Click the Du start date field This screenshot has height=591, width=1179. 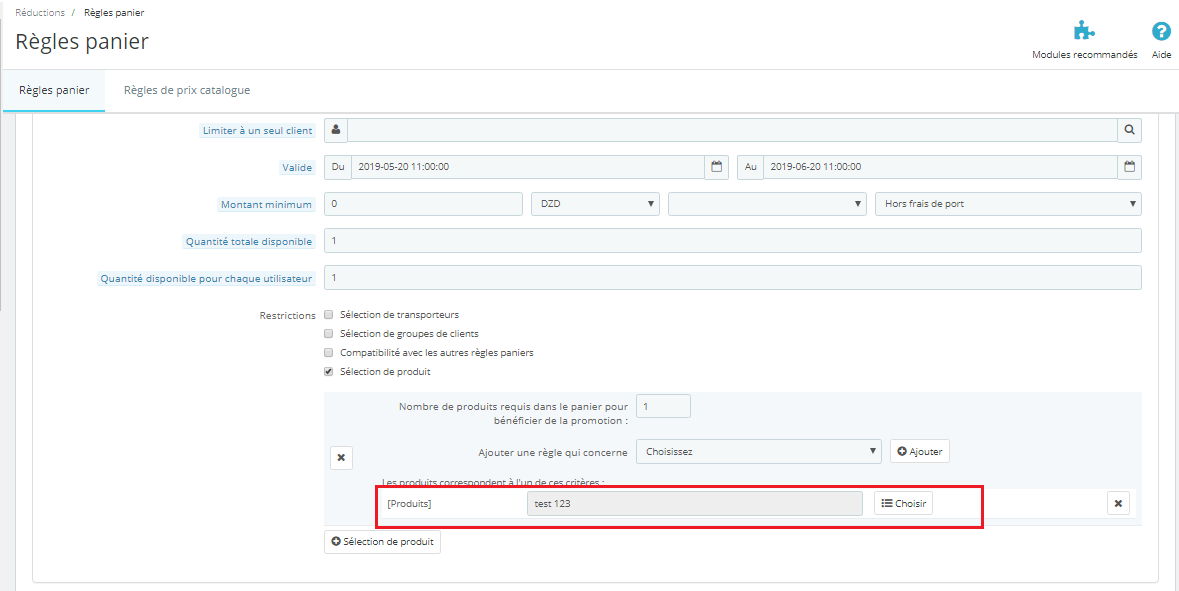coord(528,167)
